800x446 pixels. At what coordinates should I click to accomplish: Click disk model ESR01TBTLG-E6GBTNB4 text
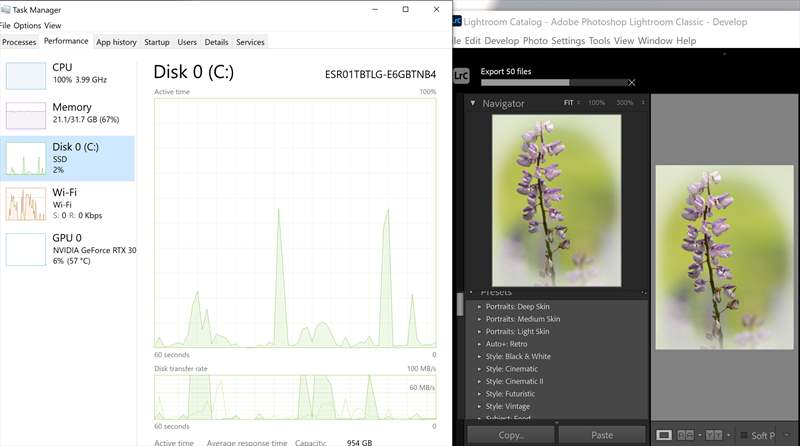380,75
